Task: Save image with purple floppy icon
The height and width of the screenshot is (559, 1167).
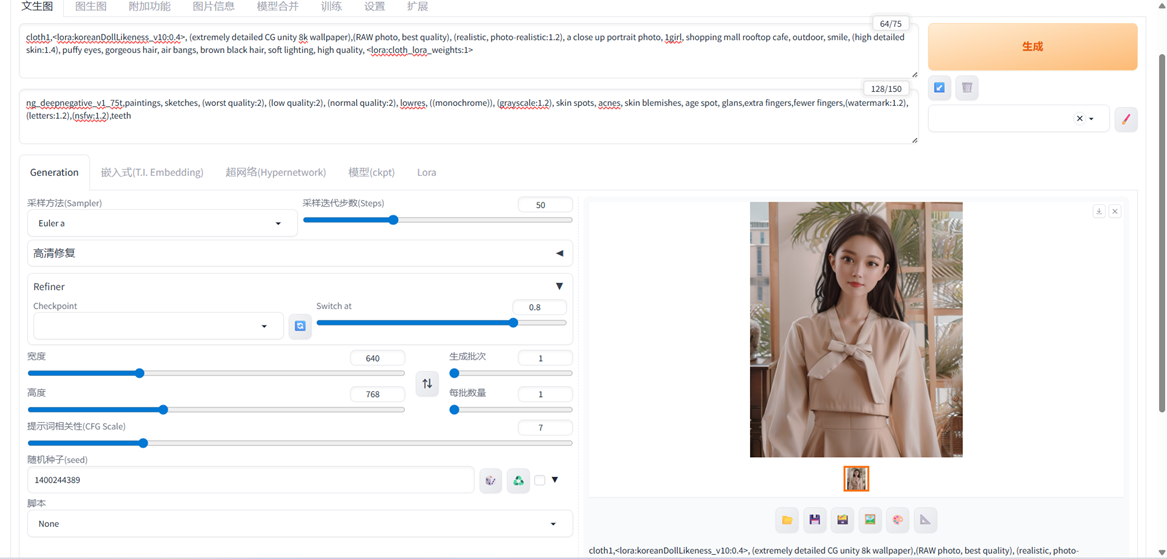Action: 814,520
